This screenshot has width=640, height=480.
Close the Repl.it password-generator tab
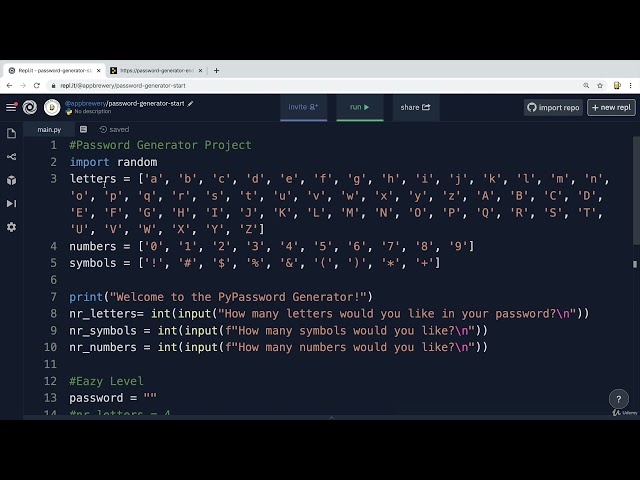click(98, 71)
